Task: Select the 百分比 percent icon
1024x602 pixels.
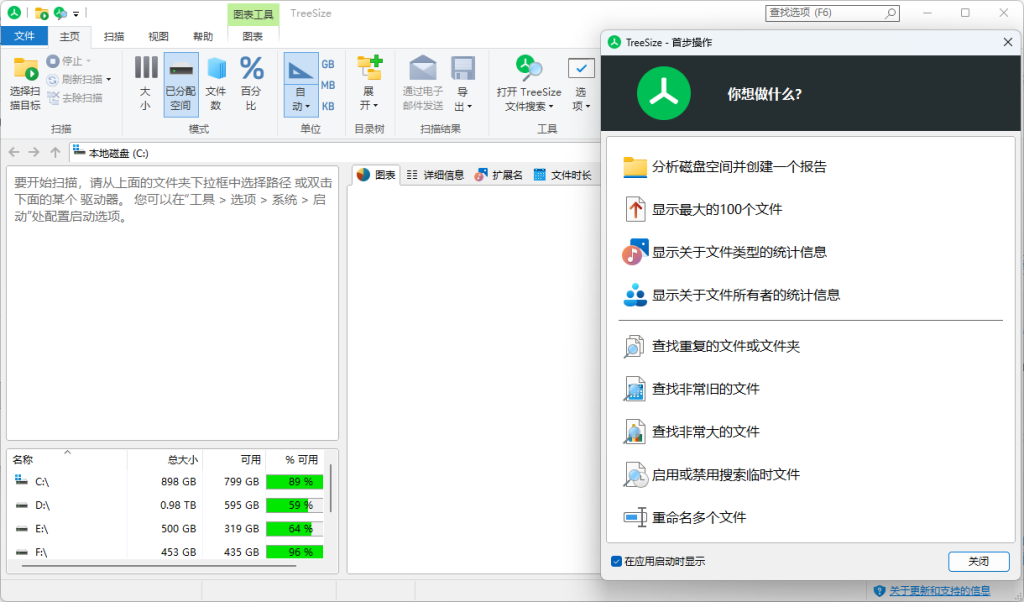Action: (x=252, y=70)
